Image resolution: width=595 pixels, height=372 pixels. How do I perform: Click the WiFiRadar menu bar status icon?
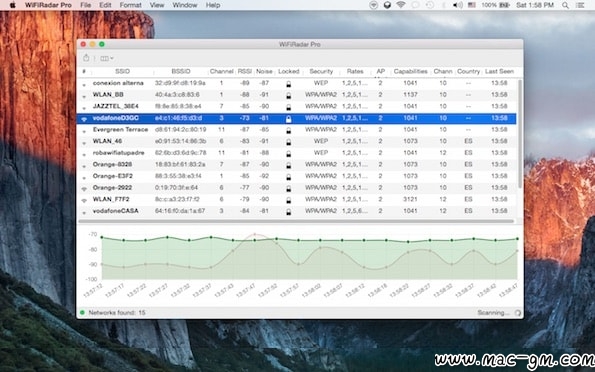(x=374, y=5)
